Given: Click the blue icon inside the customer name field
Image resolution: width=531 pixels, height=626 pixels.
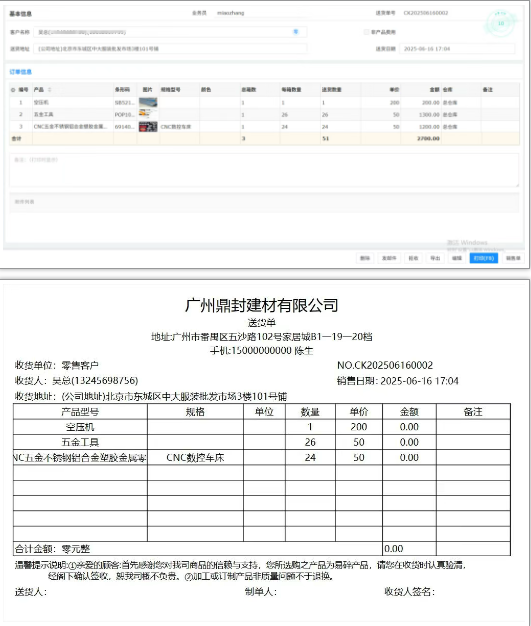Looking at the screenshot, I should [x=296, y=32].
